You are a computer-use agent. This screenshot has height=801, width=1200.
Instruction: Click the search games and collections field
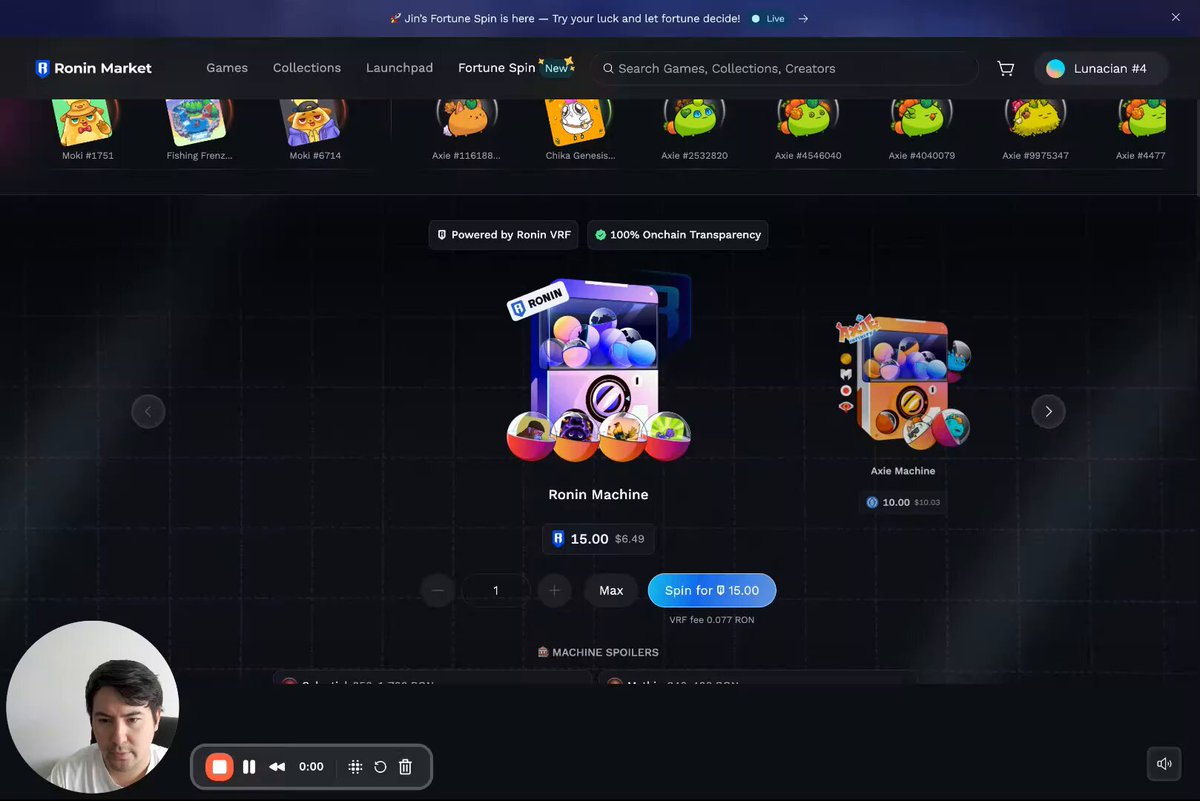click(x=784, y=68)
